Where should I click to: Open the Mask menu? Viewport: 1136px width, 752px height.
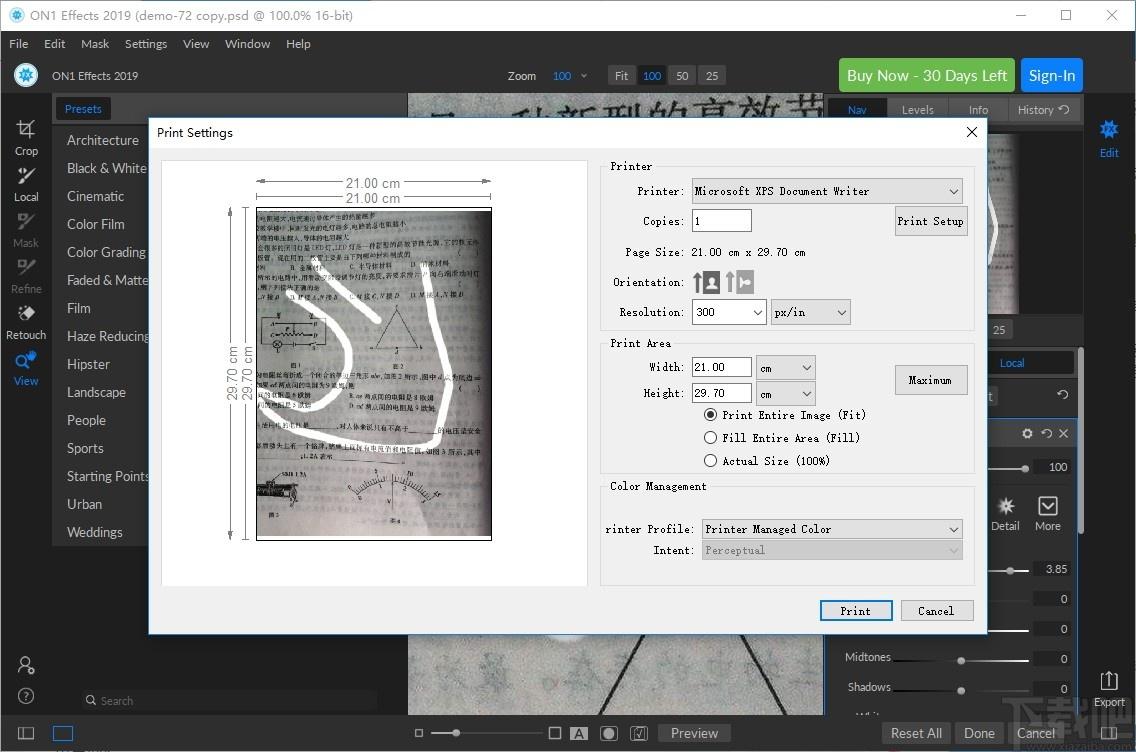click(x=95, y=43)
